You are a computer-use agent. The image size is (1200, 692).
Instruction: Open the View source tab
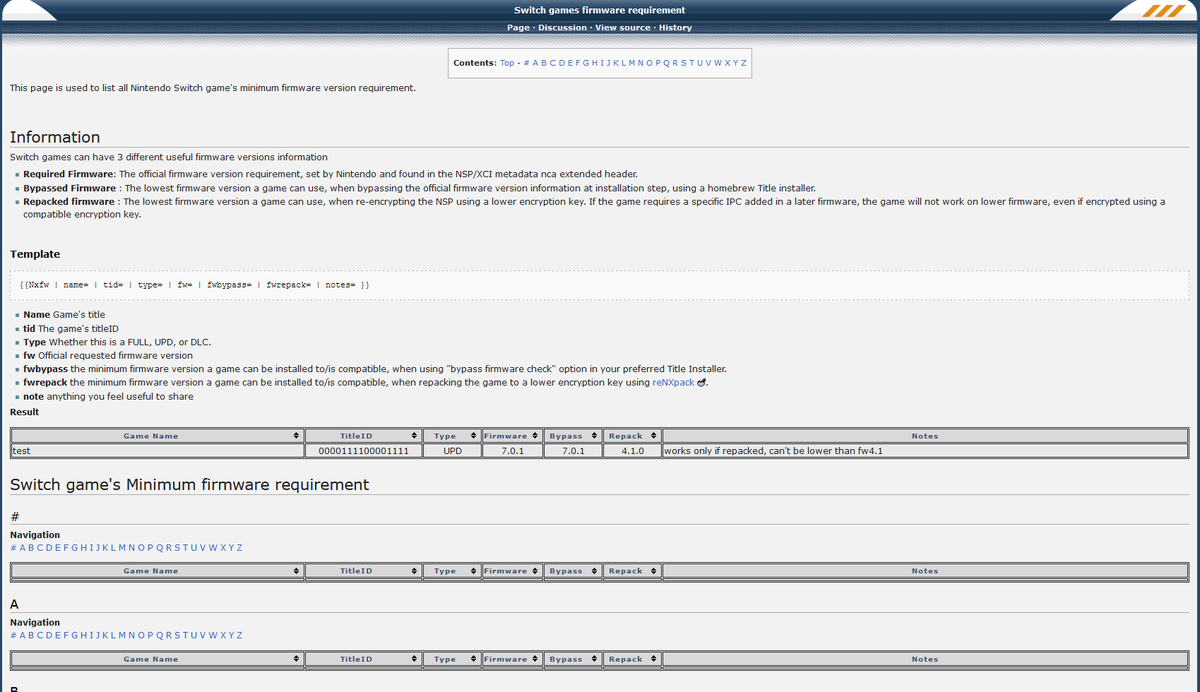622,28
